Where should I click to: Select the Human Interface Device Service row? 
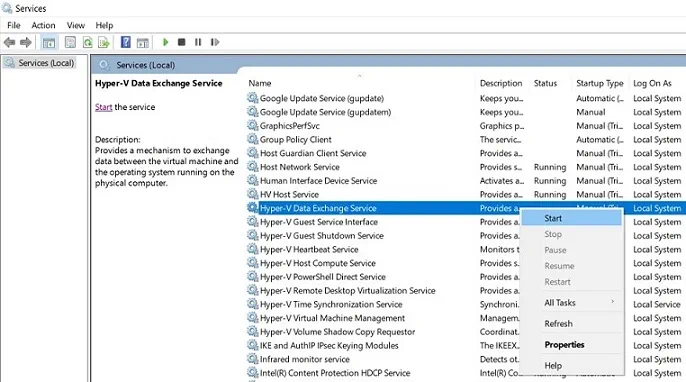pyautogui.click(x=465, y=181)
